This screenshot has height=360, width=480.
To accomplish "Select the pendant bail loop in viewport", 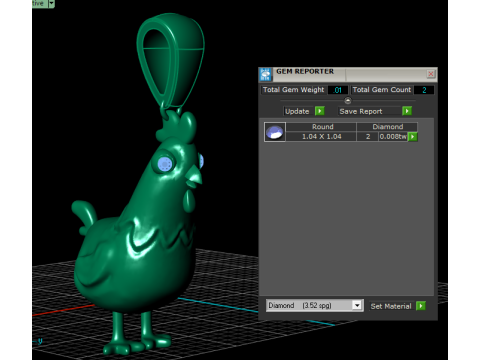I will [170, 60].
